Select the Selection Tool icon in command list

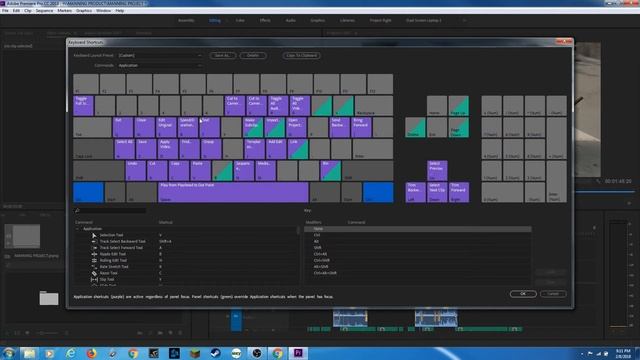pyautogui.click(x=94, y=235)
